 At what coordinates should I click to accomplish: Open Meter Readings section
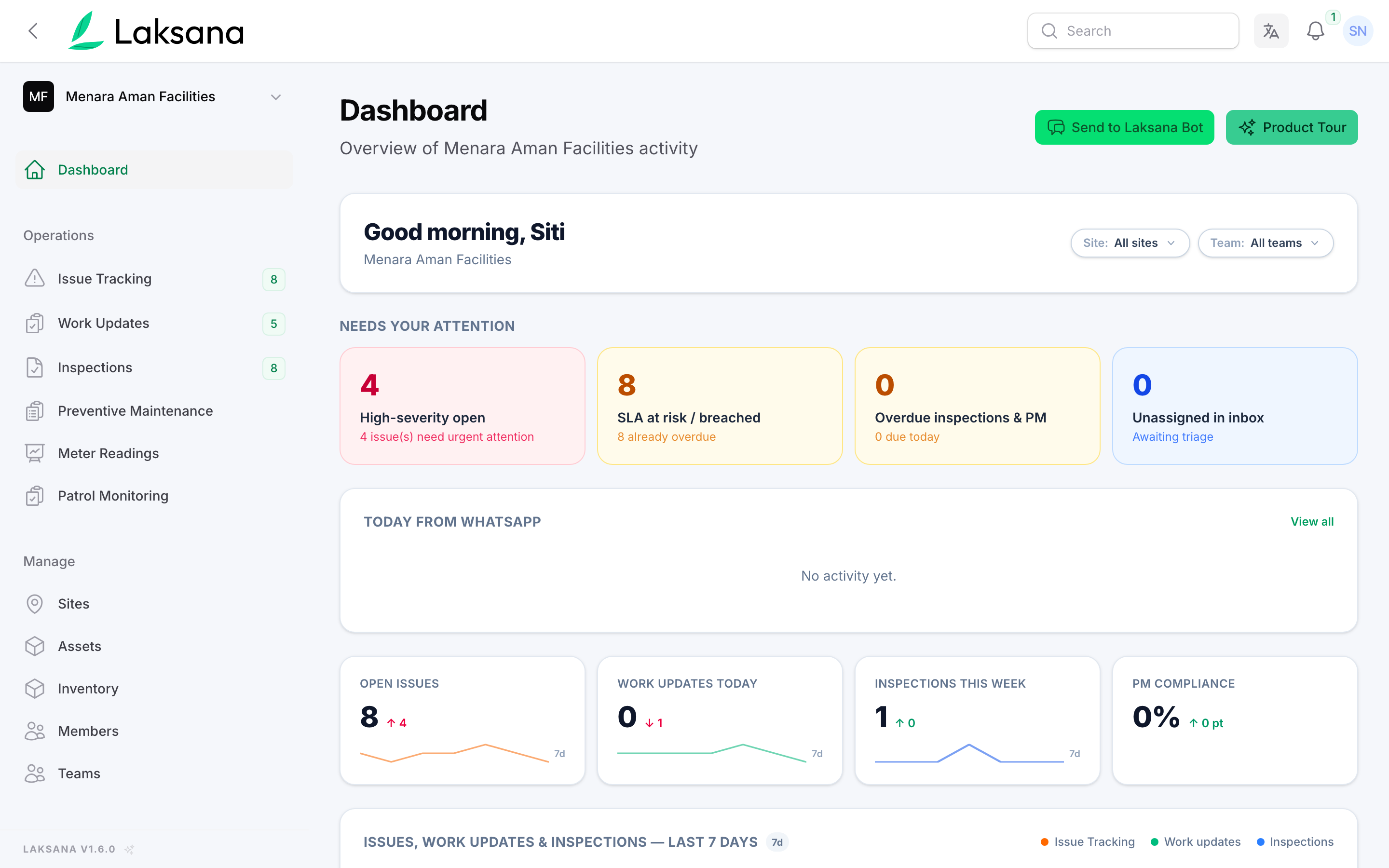point(154,453)
